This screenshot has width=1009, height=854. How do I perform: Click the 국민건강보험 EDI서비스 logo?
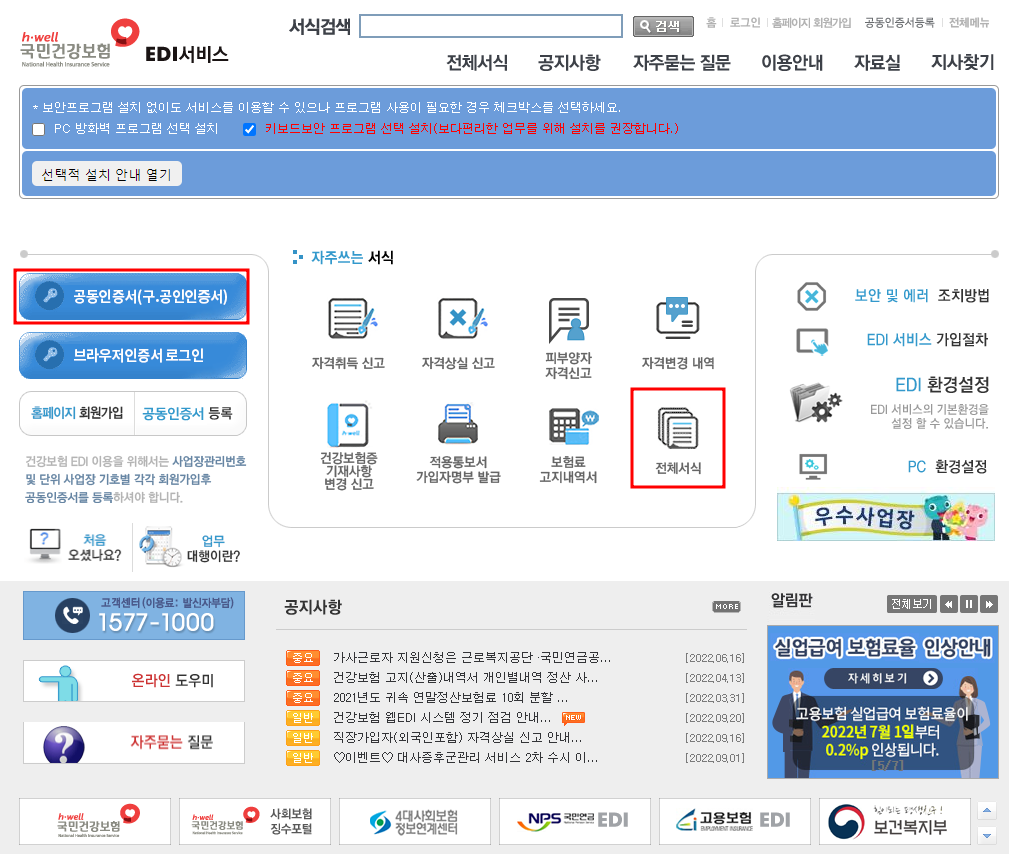124,44
